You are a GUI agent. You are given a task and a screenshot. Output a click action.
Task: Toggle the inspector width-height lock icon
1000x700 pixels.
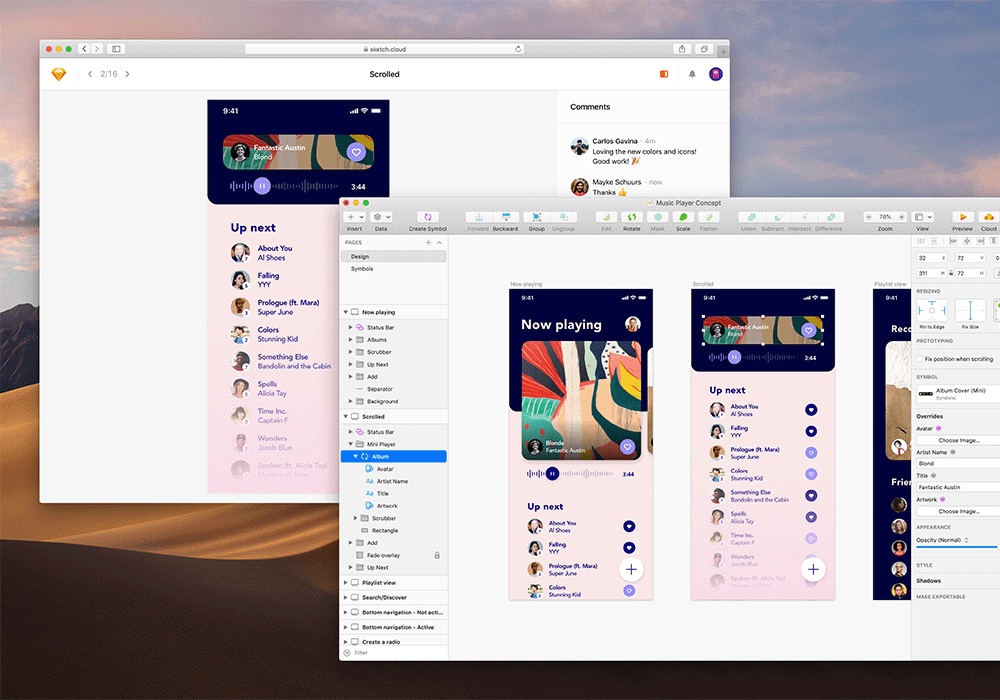[951, 273]
